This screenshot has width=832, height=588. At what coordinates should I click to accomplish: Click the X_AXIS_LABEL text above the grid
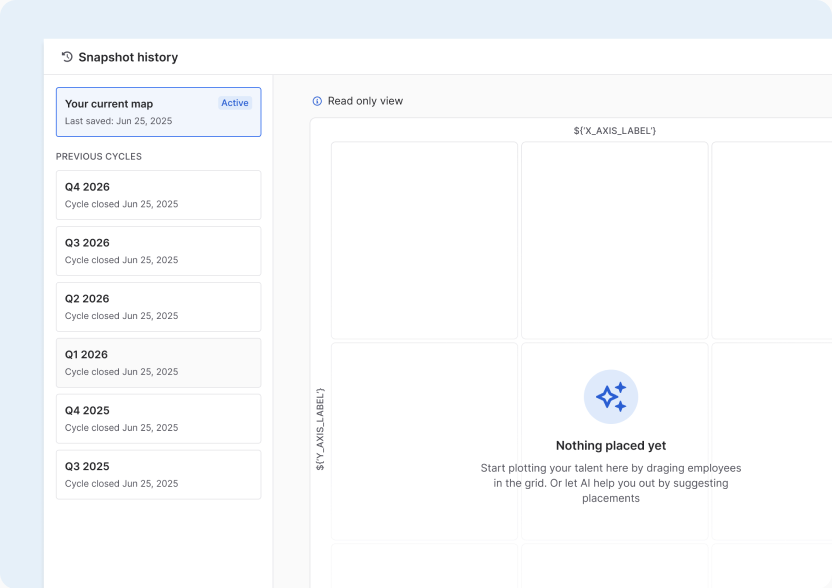[x=614, y=131]
